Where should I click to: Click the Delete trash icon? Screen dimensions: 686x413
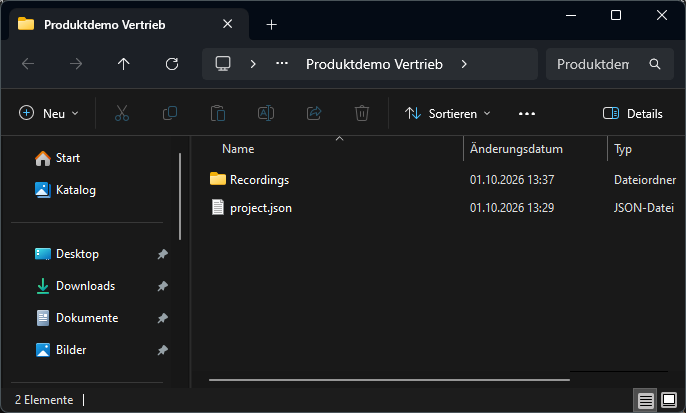[x=362, y=113]
